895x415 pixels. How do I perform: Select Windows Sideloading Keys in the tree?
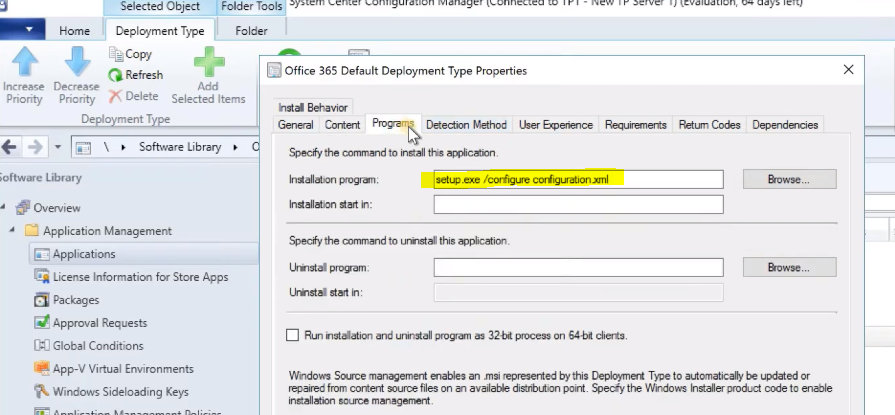[x=120, y=392]
